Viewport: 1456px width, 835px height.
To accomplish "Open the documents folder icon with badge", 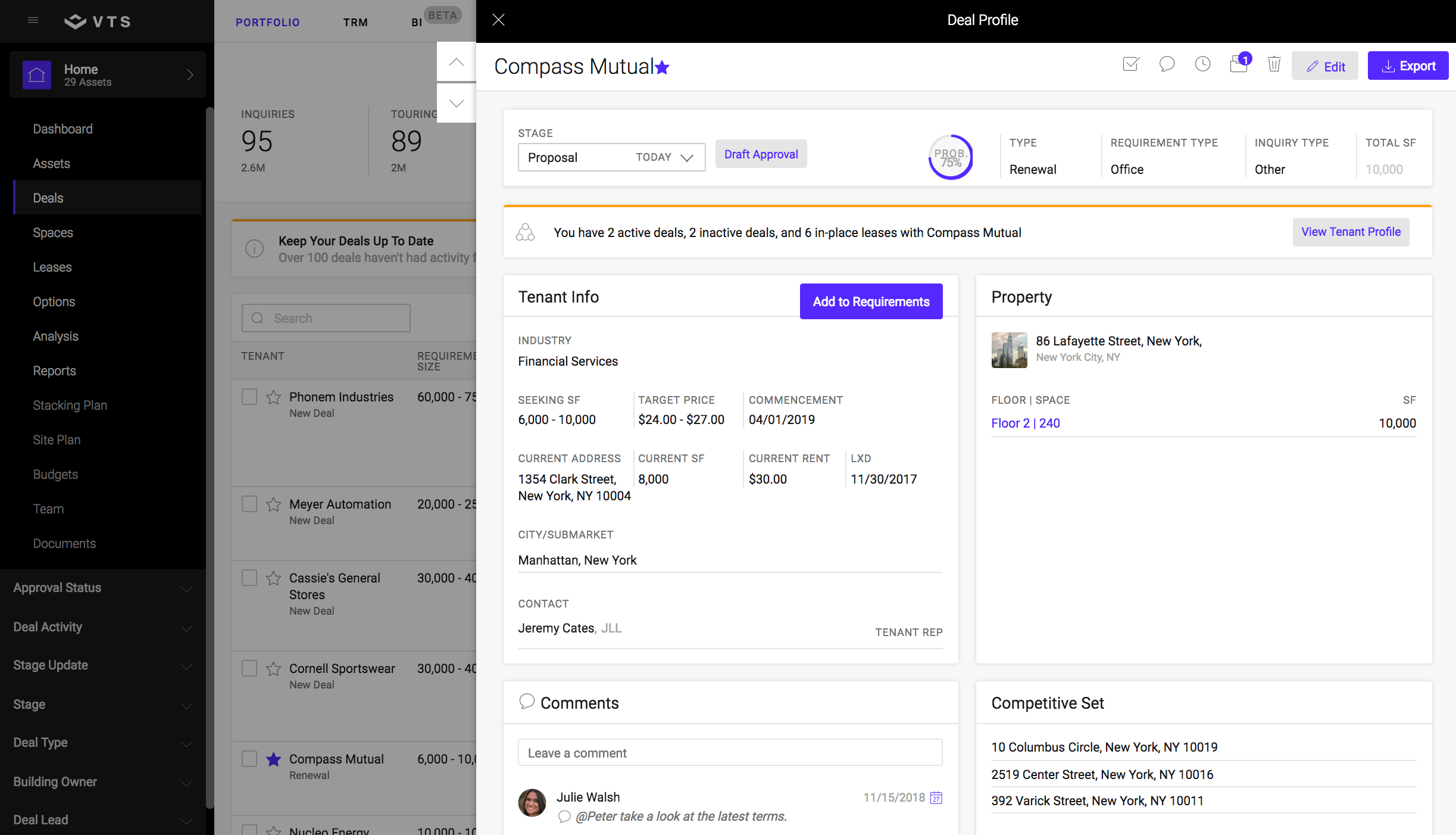I will tap(1239, 64).
